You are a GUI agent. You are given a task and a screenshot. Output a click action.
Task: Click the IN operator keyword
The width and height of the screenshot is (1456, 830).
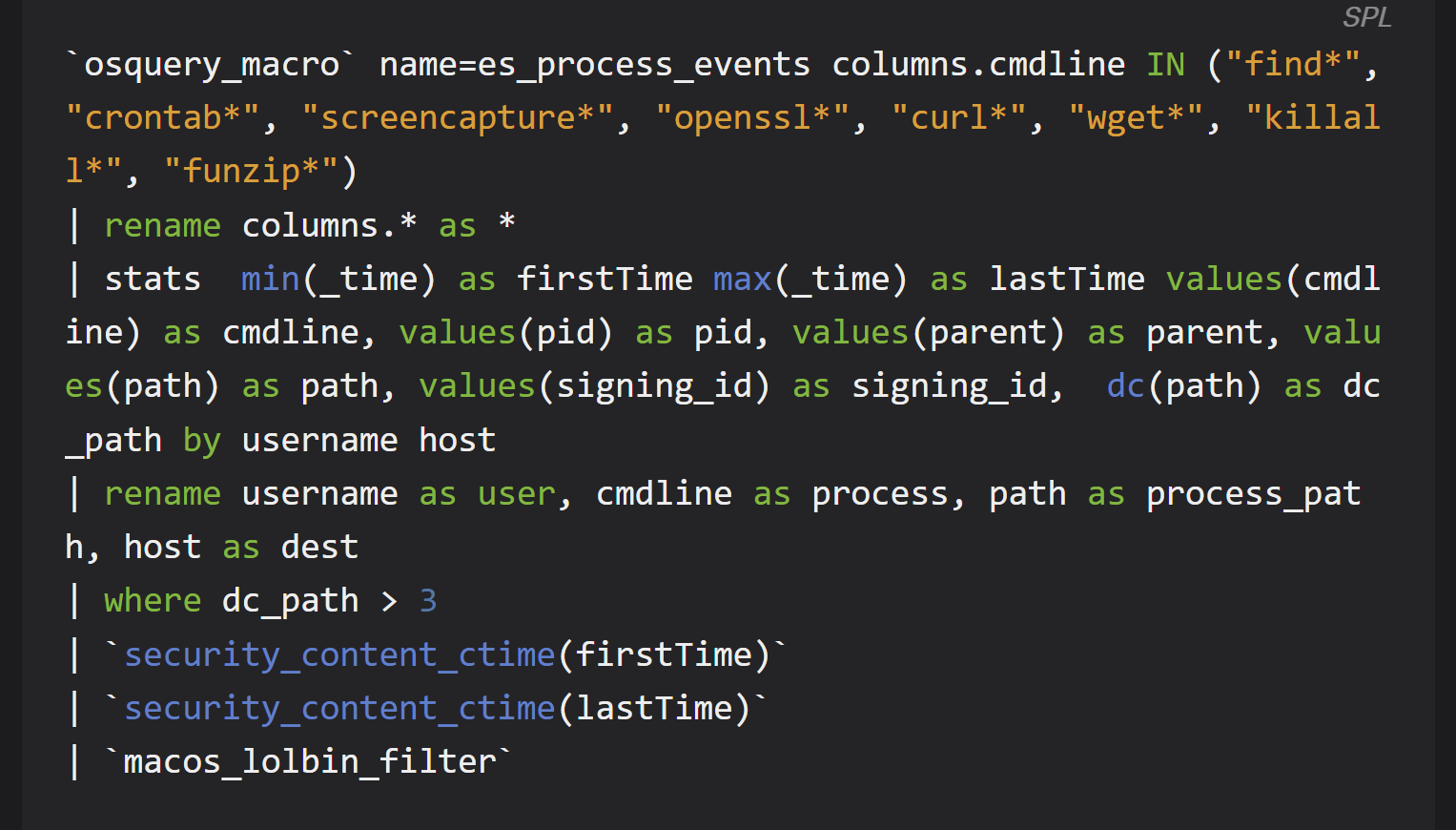pos(1165,65)
